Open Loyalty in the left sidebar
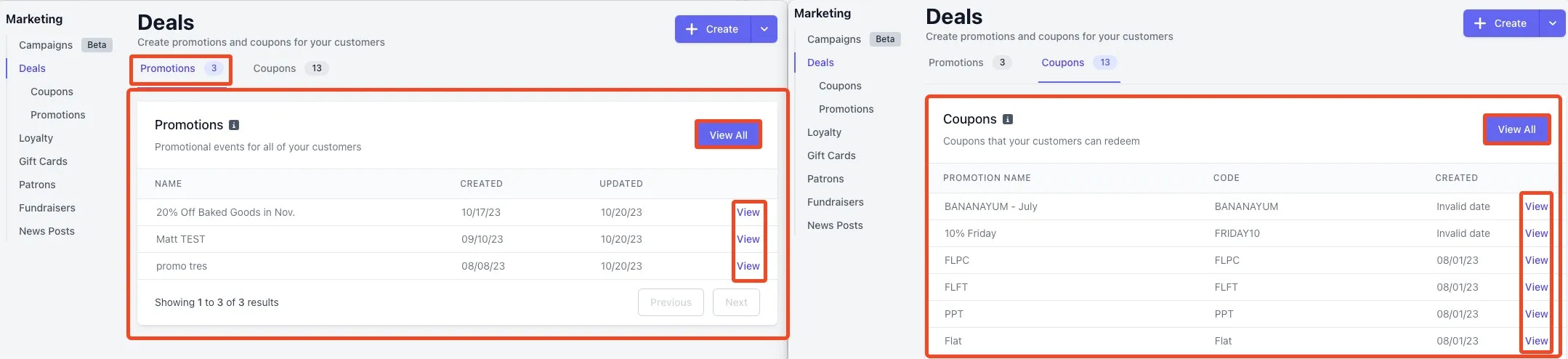 (36, 138)
